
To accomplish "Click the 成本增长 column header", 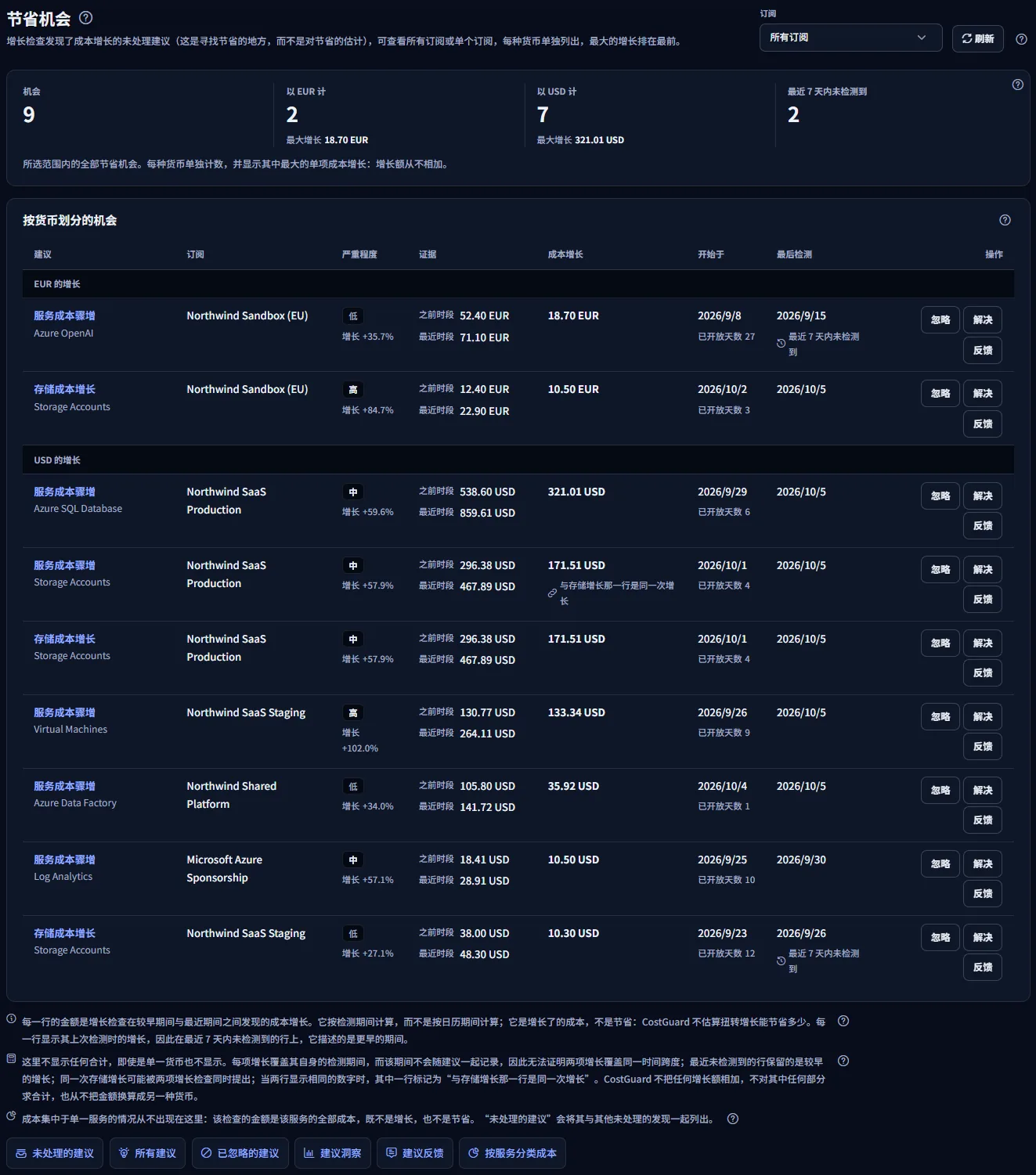I will coord(565,254).
